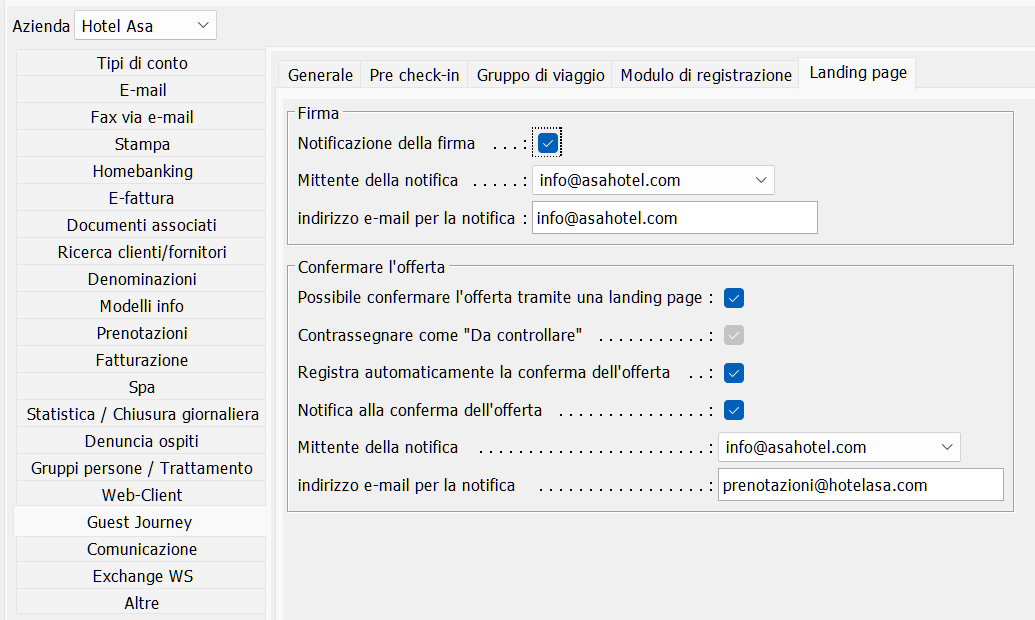Image resolution: width=1035 pixels, height=620 pixels.
Task: Open the Fatturazione category
Action: coord(141,360)
